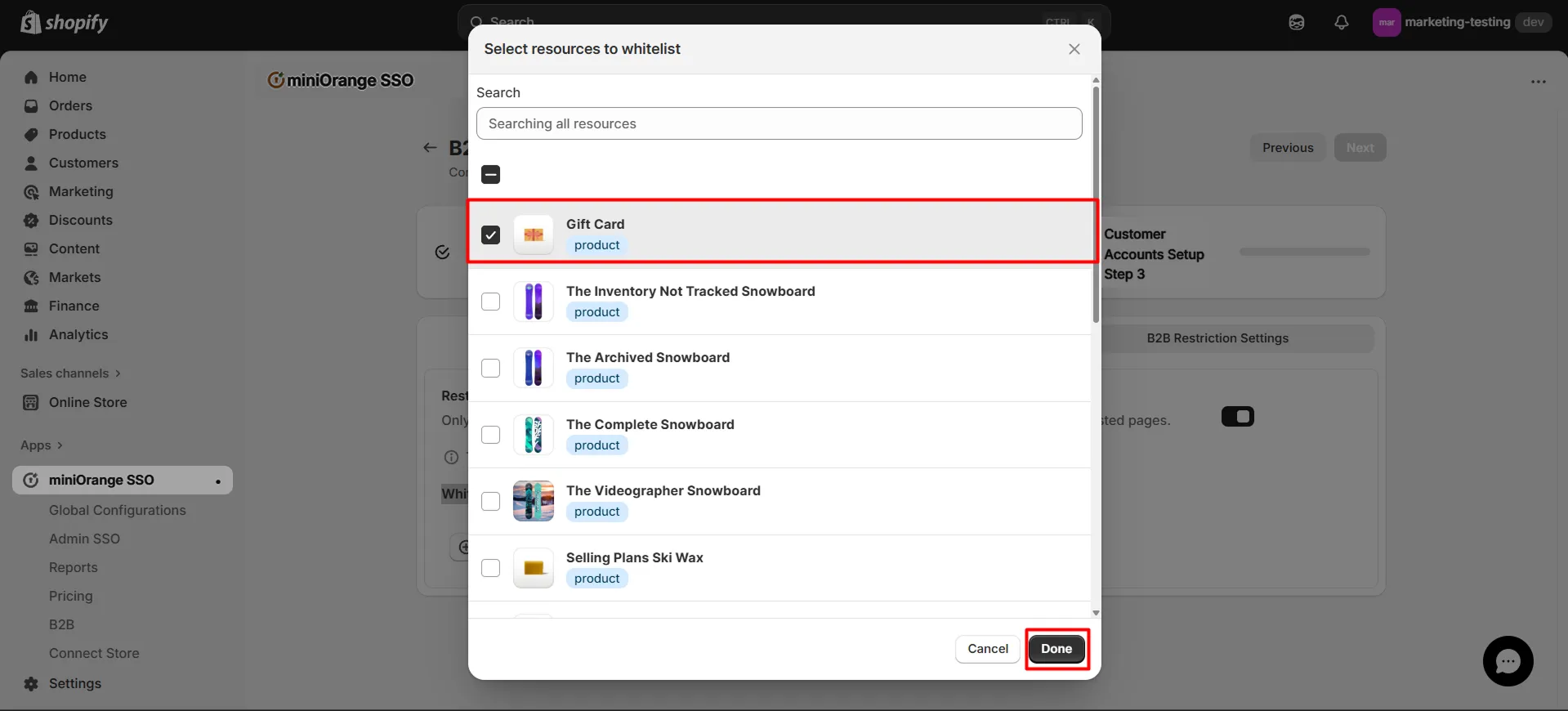
Task: Click the Previous button
Action: (x=1288, y=148)
